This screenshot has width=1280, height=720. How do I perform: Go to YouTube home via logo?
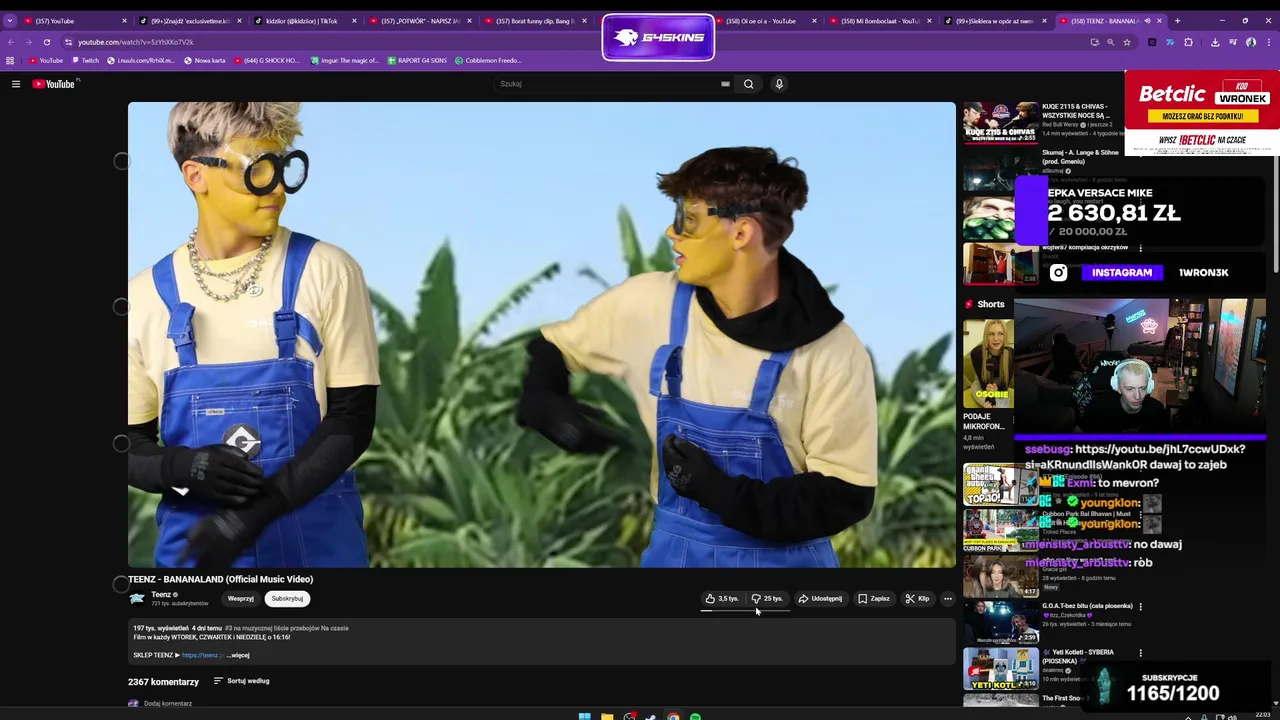tap(54, 84)
